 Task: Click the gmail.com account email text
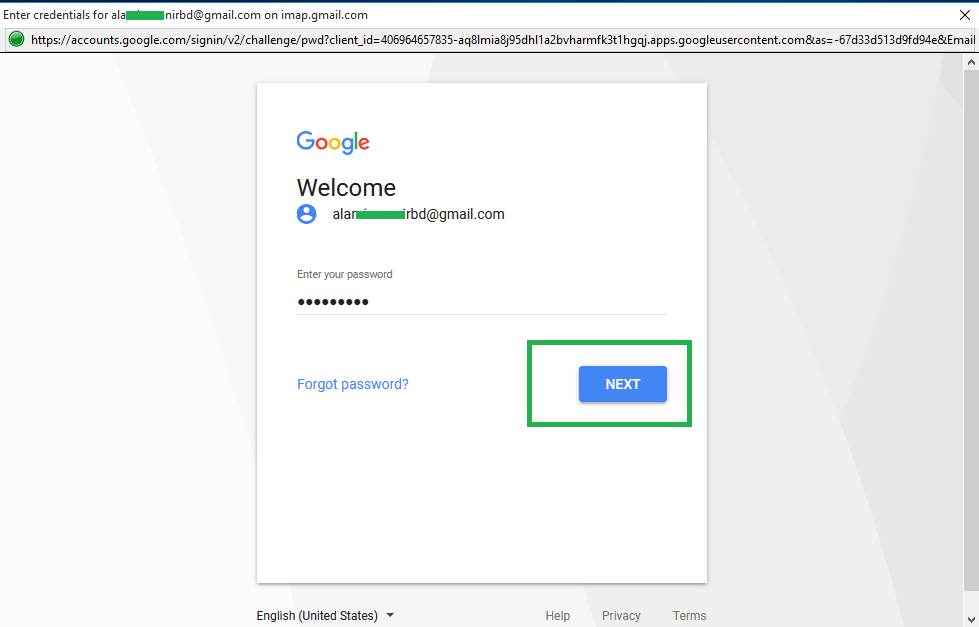[x=418, y=214]
